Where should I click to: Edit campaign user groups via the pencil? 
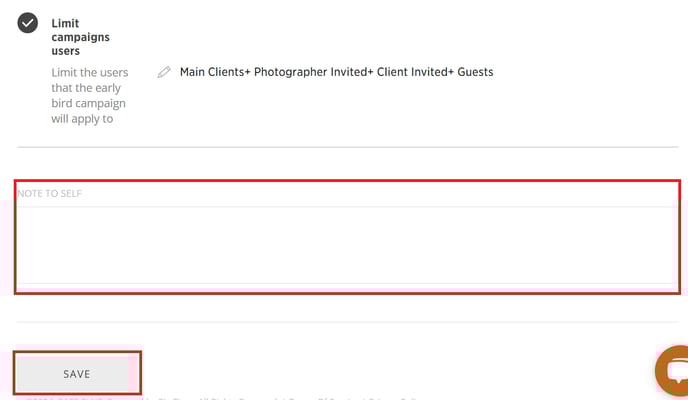pyautogui.click(x=164, y=72)
